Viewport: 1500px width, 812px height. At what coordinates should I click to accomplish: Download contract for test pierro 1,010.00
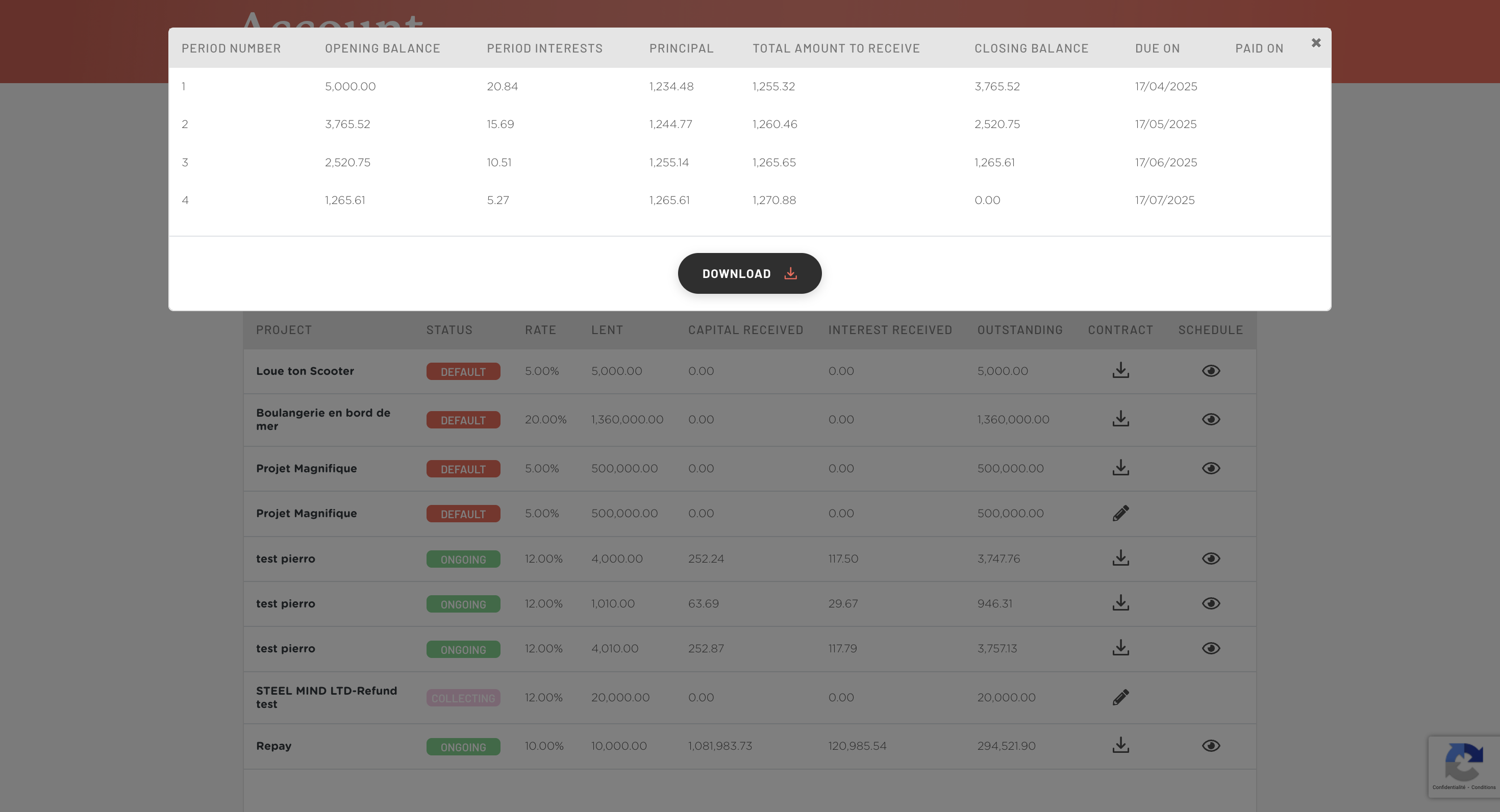point(1120,603)
